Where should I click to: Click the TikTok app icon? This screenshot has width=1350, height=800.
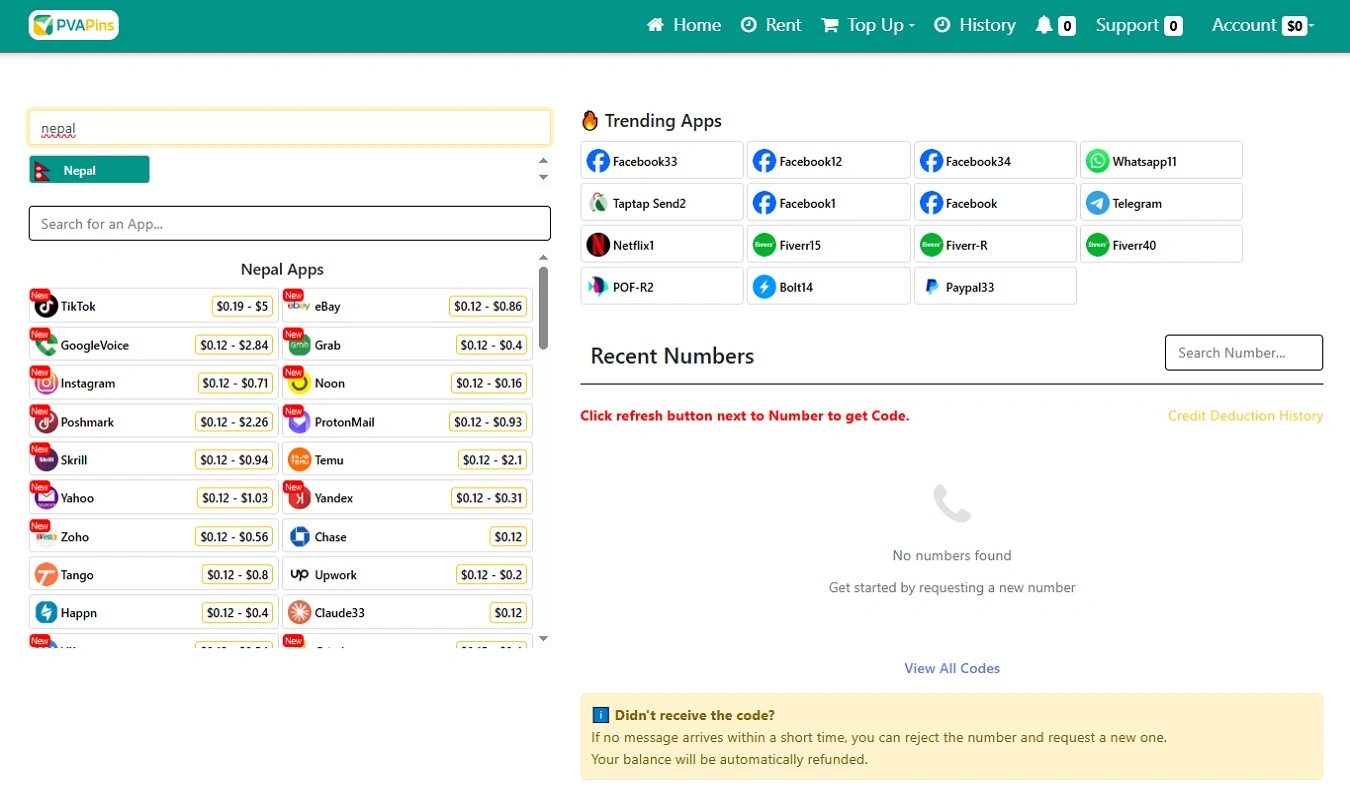click(46, 306)
